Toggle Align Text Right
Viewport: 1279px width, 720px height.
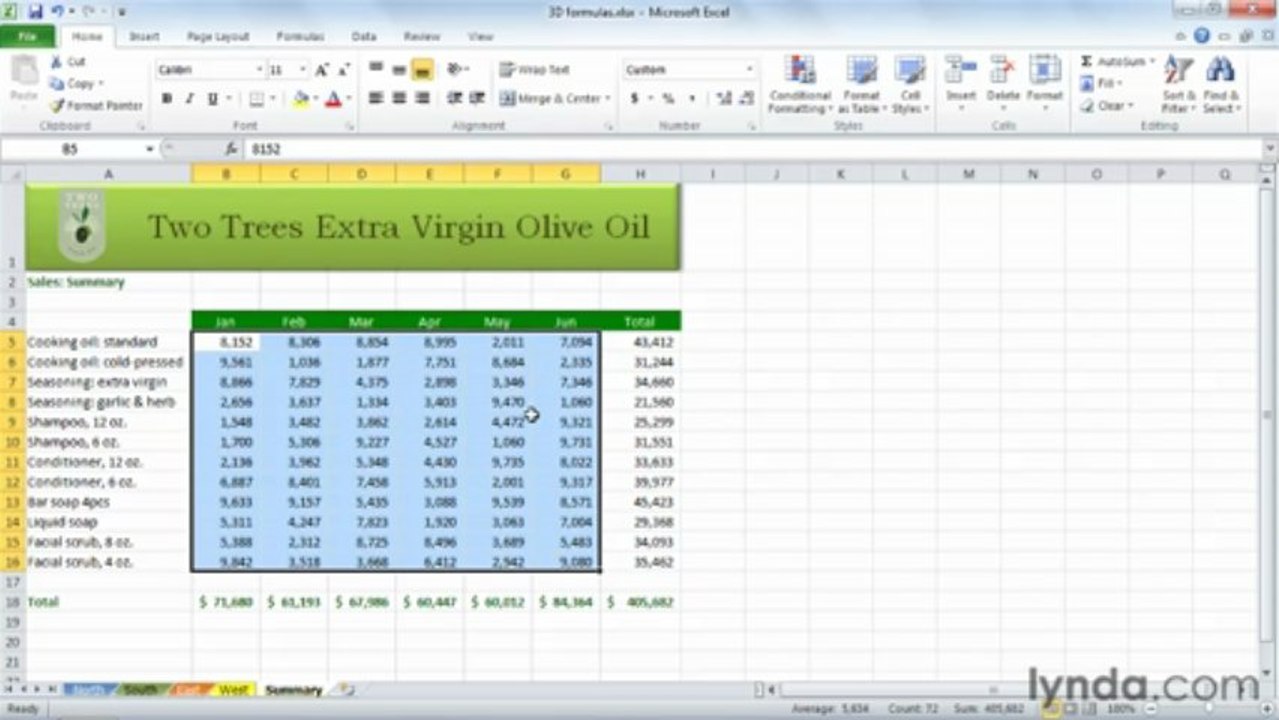[422, 98]
